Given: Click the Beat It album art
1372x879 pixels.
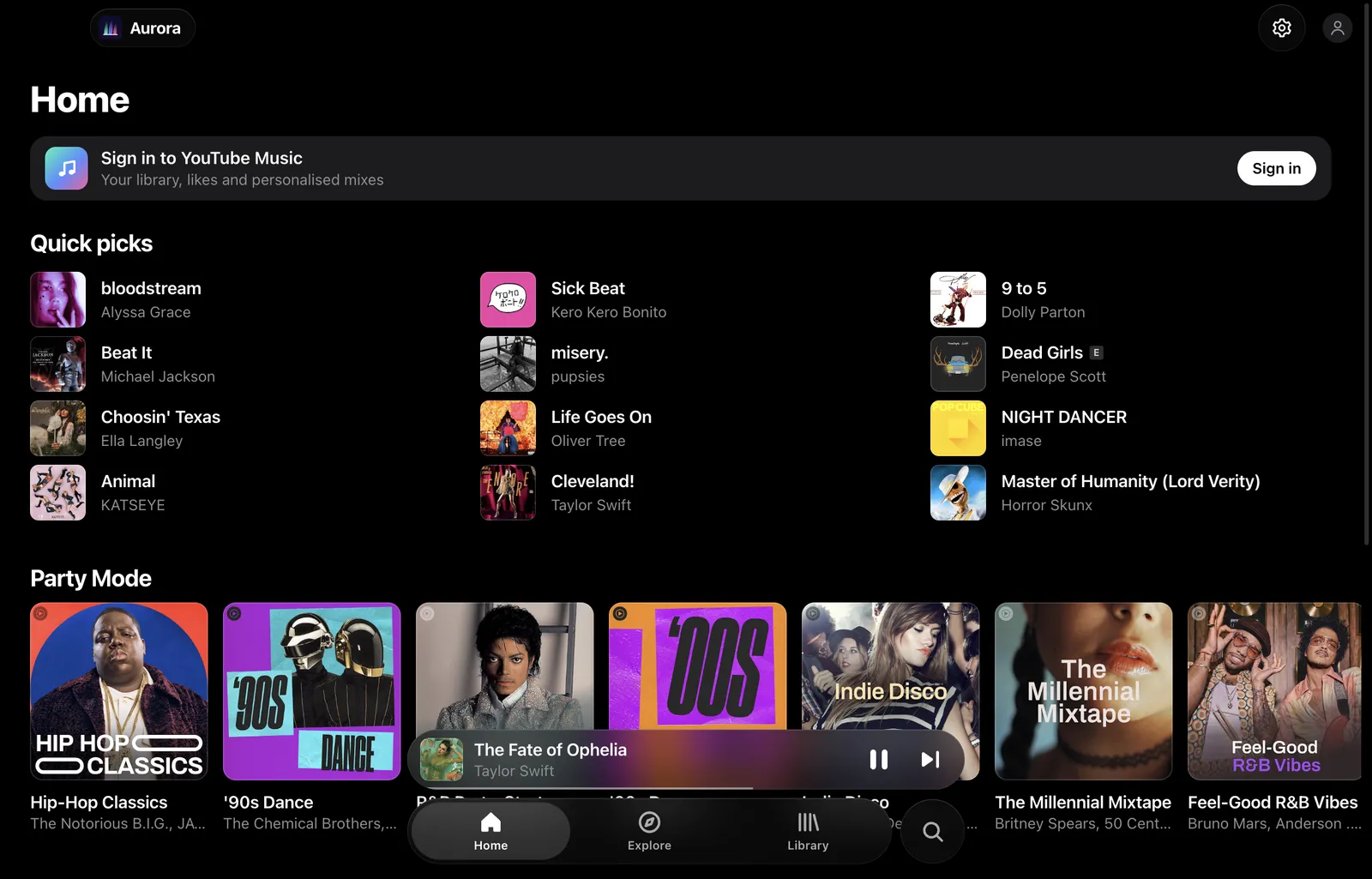Looking at the screenshot, I should tap(57, 364).
